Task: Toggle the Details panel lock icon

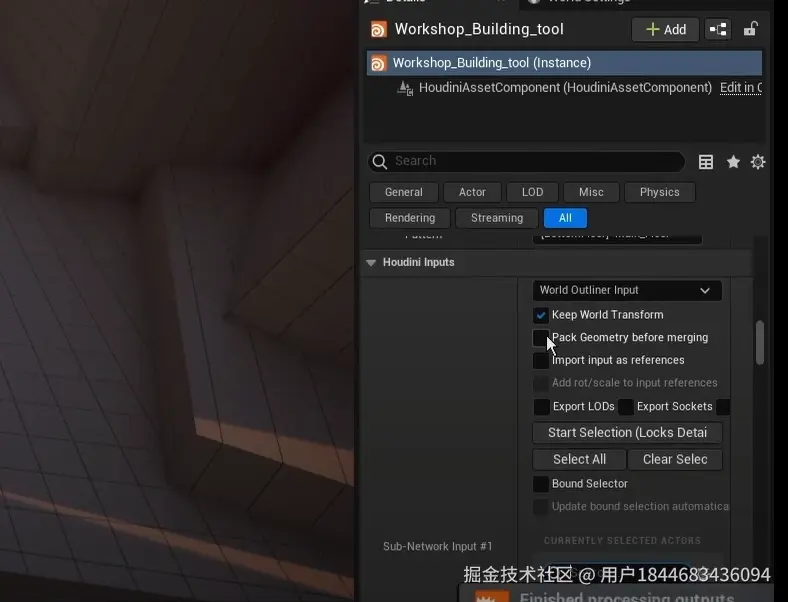Action: coord(750,29)
